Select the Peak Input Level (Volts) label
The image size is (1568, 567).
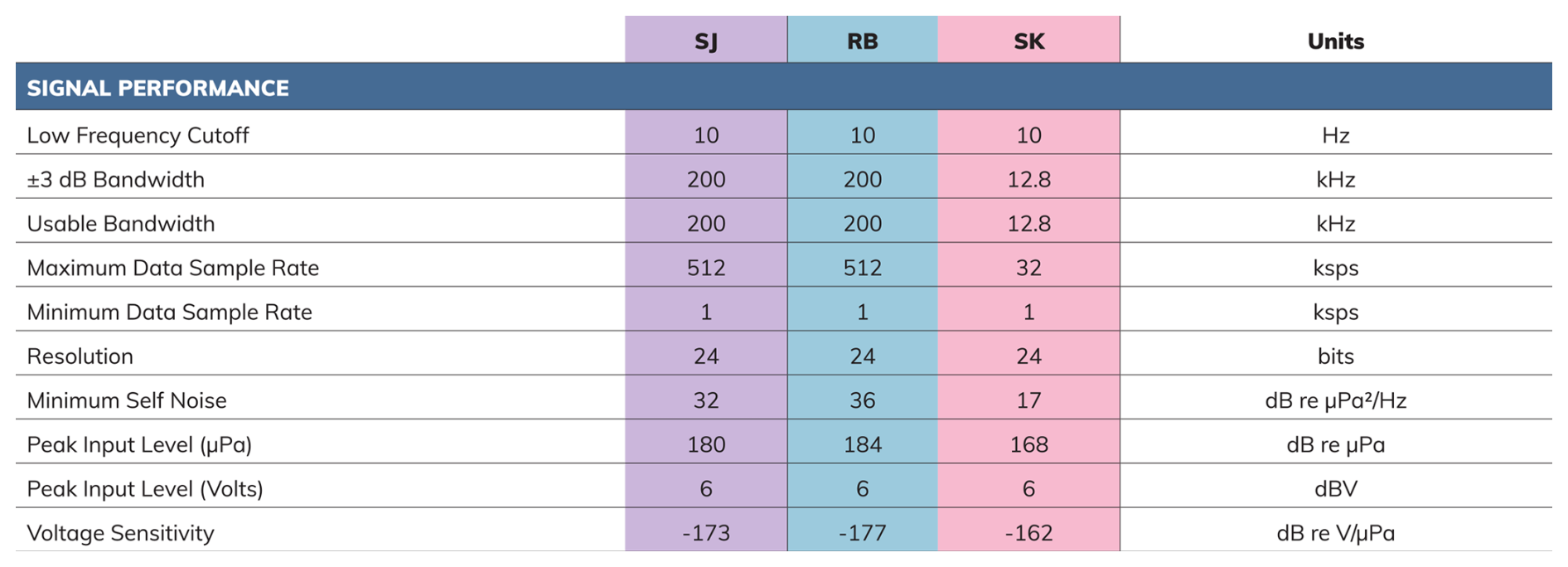pyautogui.click(x=145, y=489)
